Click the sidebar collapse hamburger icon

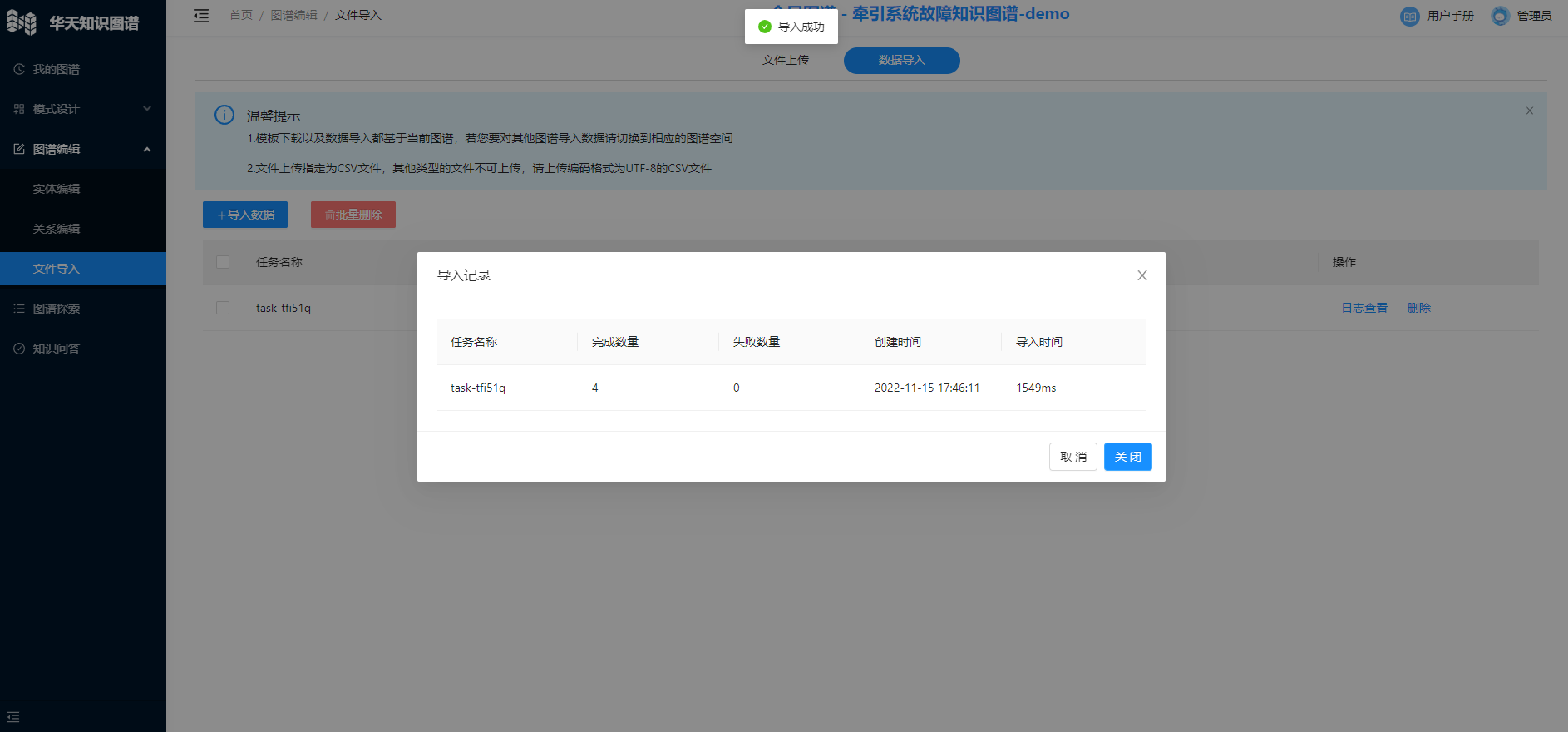(201, 16)
